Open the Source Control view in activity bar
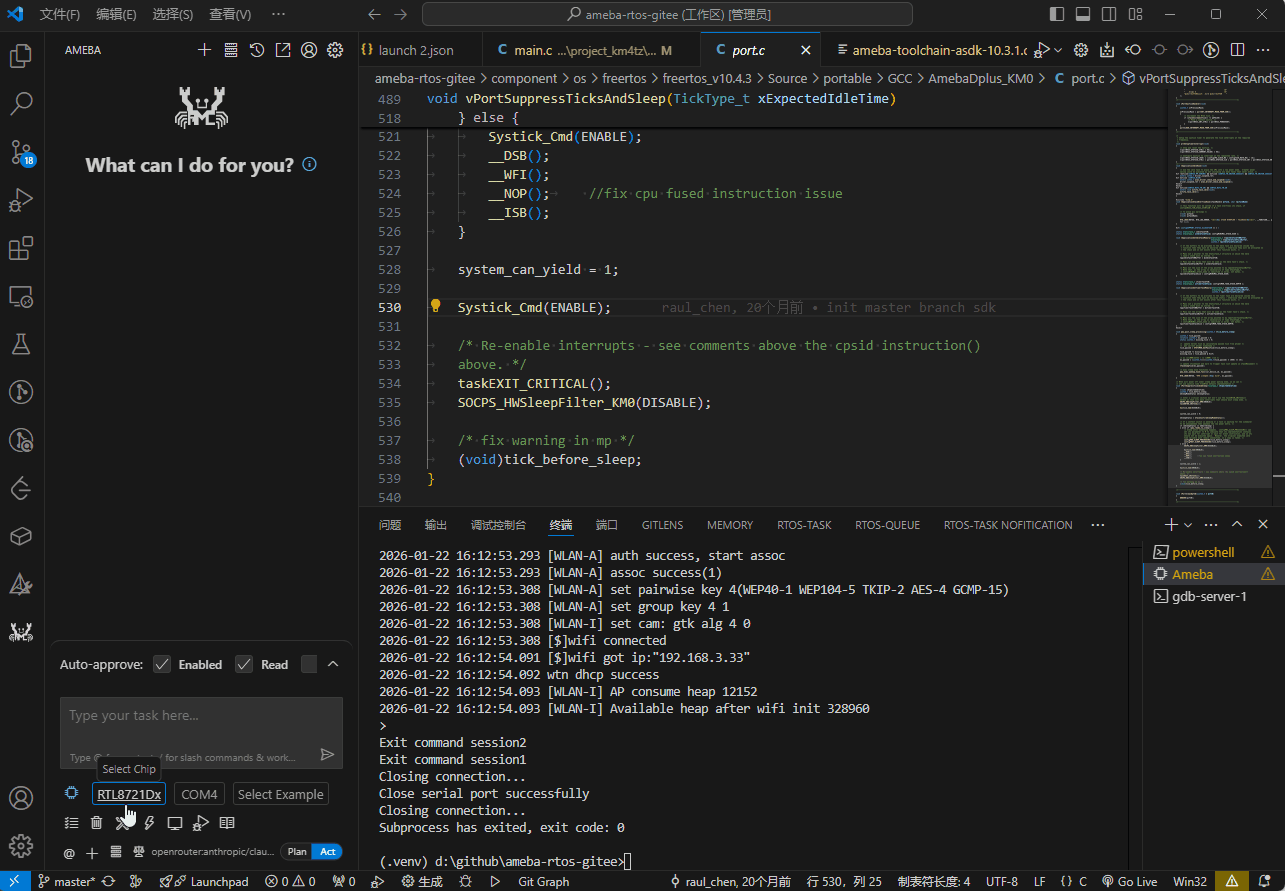Image resolution: width=1285 pixels, height=891 pixels. (x=21, y=152)
